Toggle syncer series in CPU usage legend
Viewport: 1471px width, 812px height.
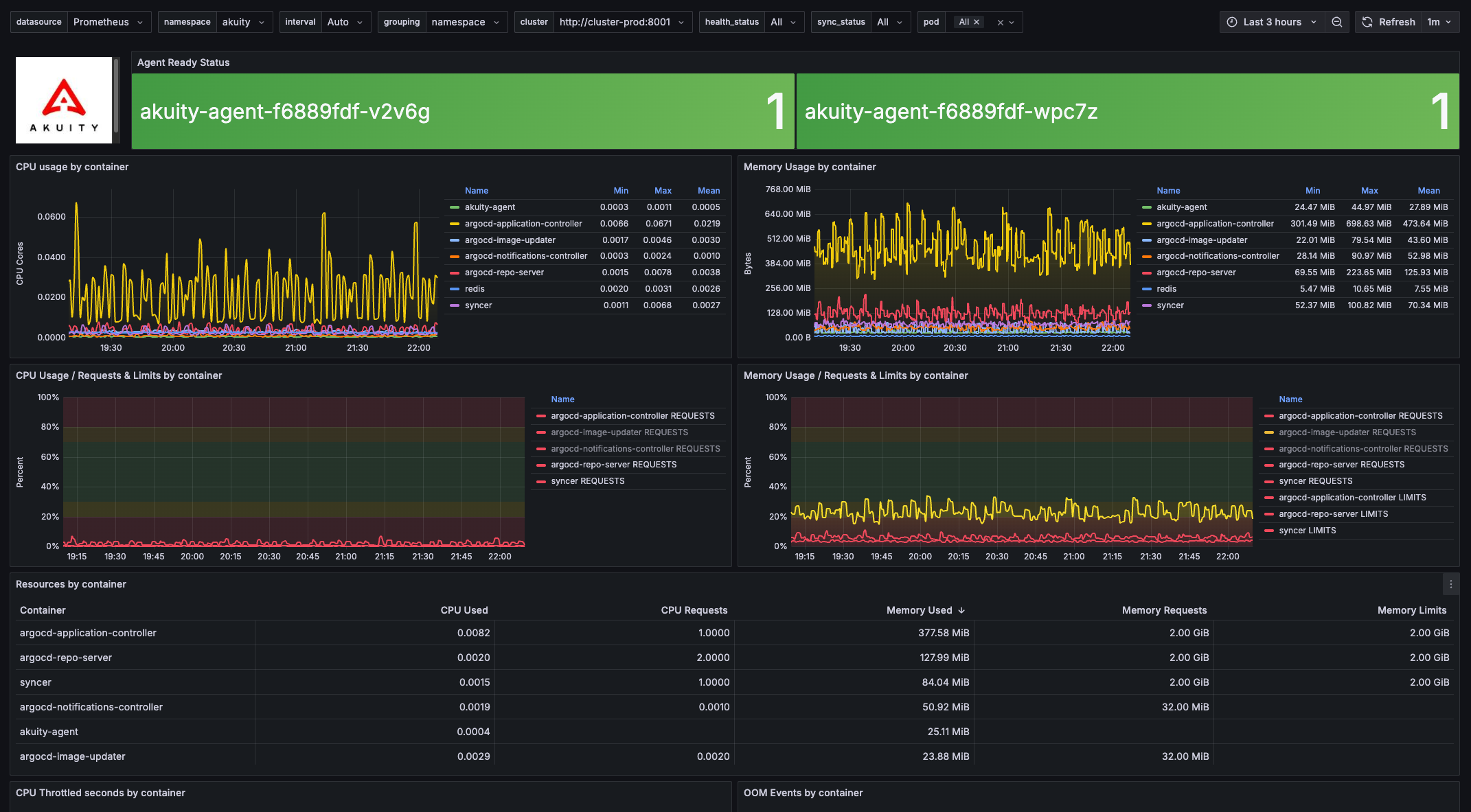478,305
